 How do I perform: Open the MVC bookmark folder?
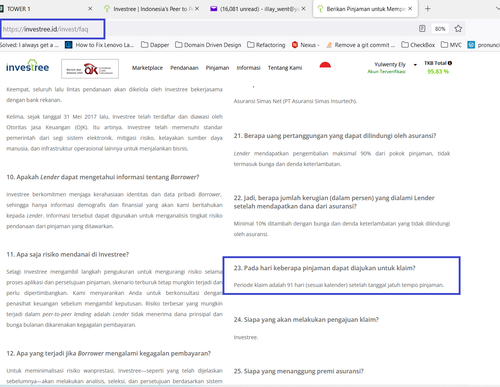(451, 45)
